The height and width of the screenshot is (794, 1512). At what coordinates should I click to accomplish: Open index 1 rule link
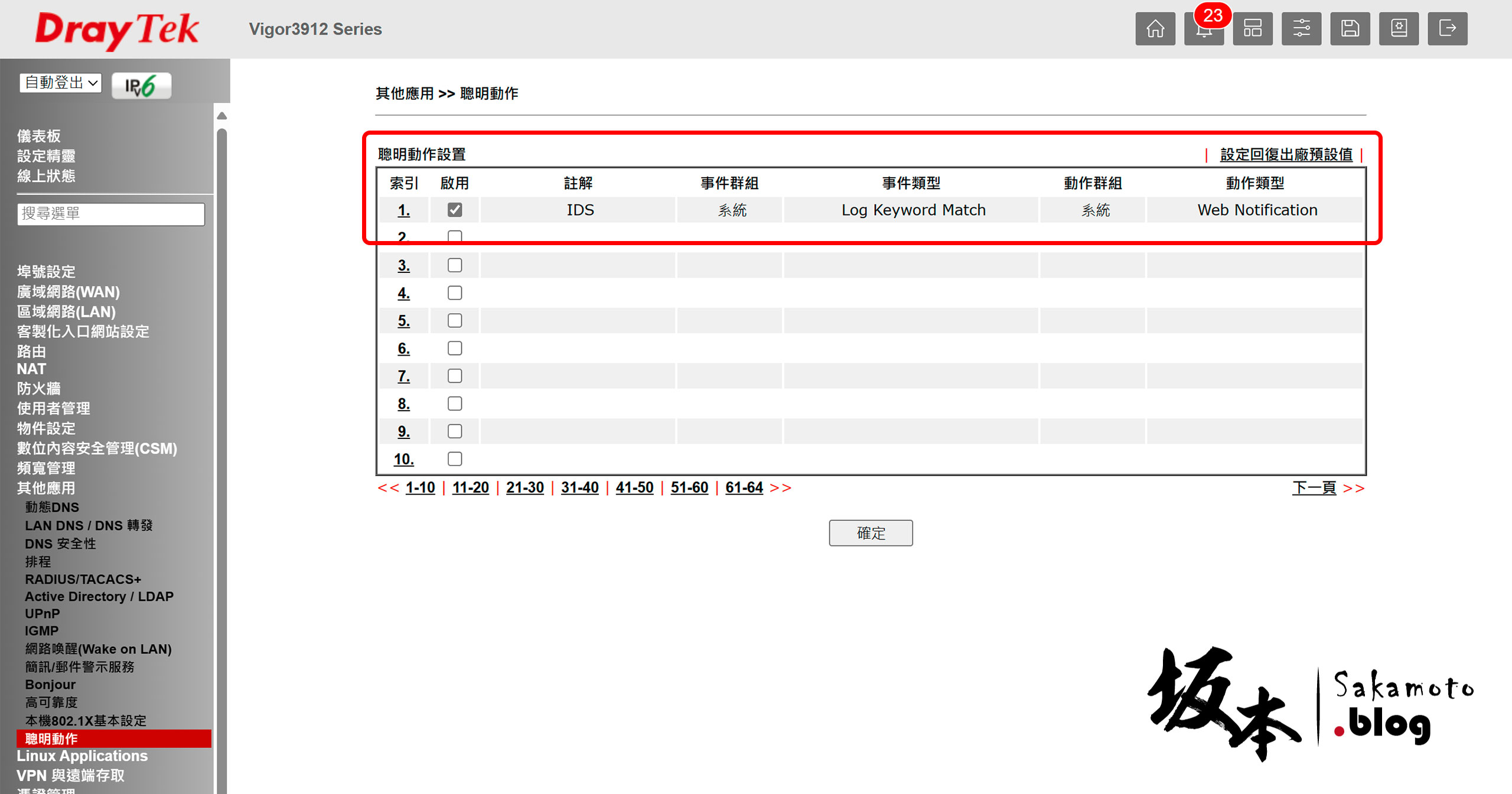[x=403, y=210]
